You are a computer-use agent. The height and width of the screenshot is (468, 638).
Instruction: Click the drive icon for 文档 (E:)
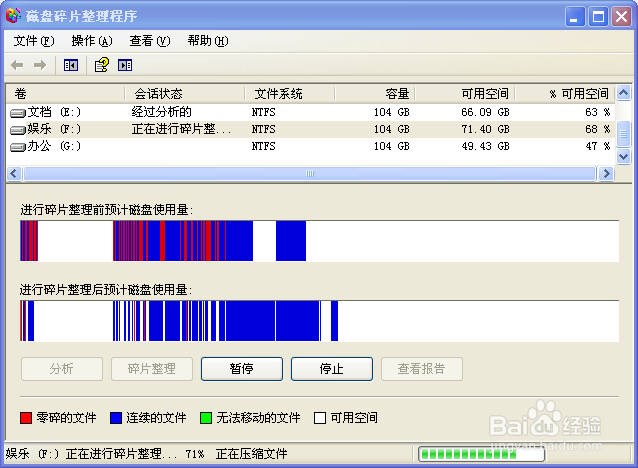(x=18, y=113)
